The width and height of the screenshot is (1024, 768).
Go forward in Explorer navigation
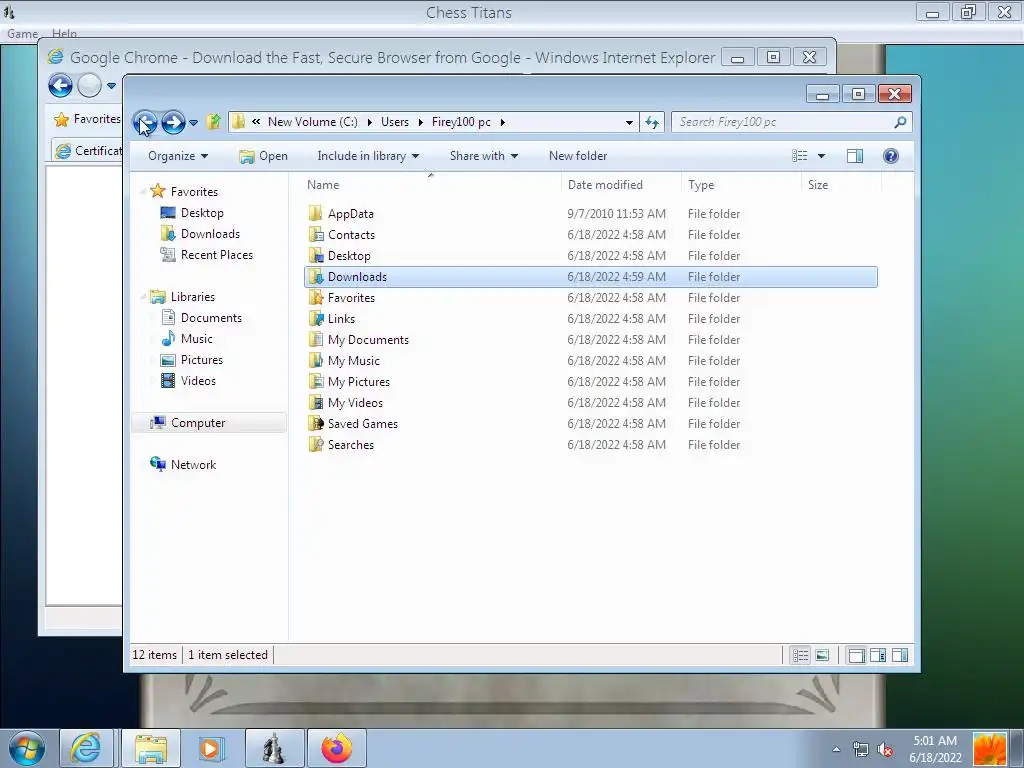(x=173, y=122)
